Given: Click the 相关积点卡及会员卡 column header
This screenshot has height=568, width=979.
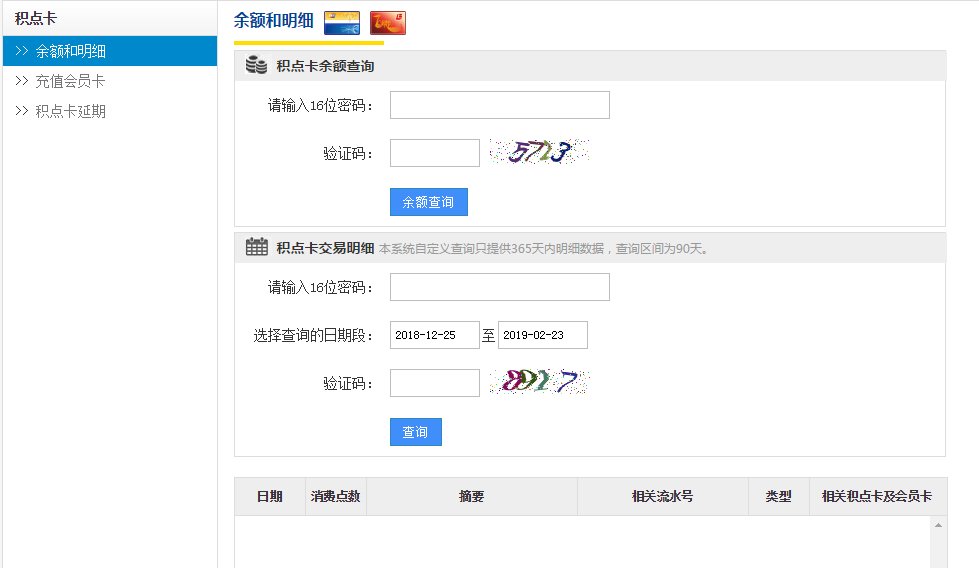Looking at the screenshot, I should coord(877,496).
